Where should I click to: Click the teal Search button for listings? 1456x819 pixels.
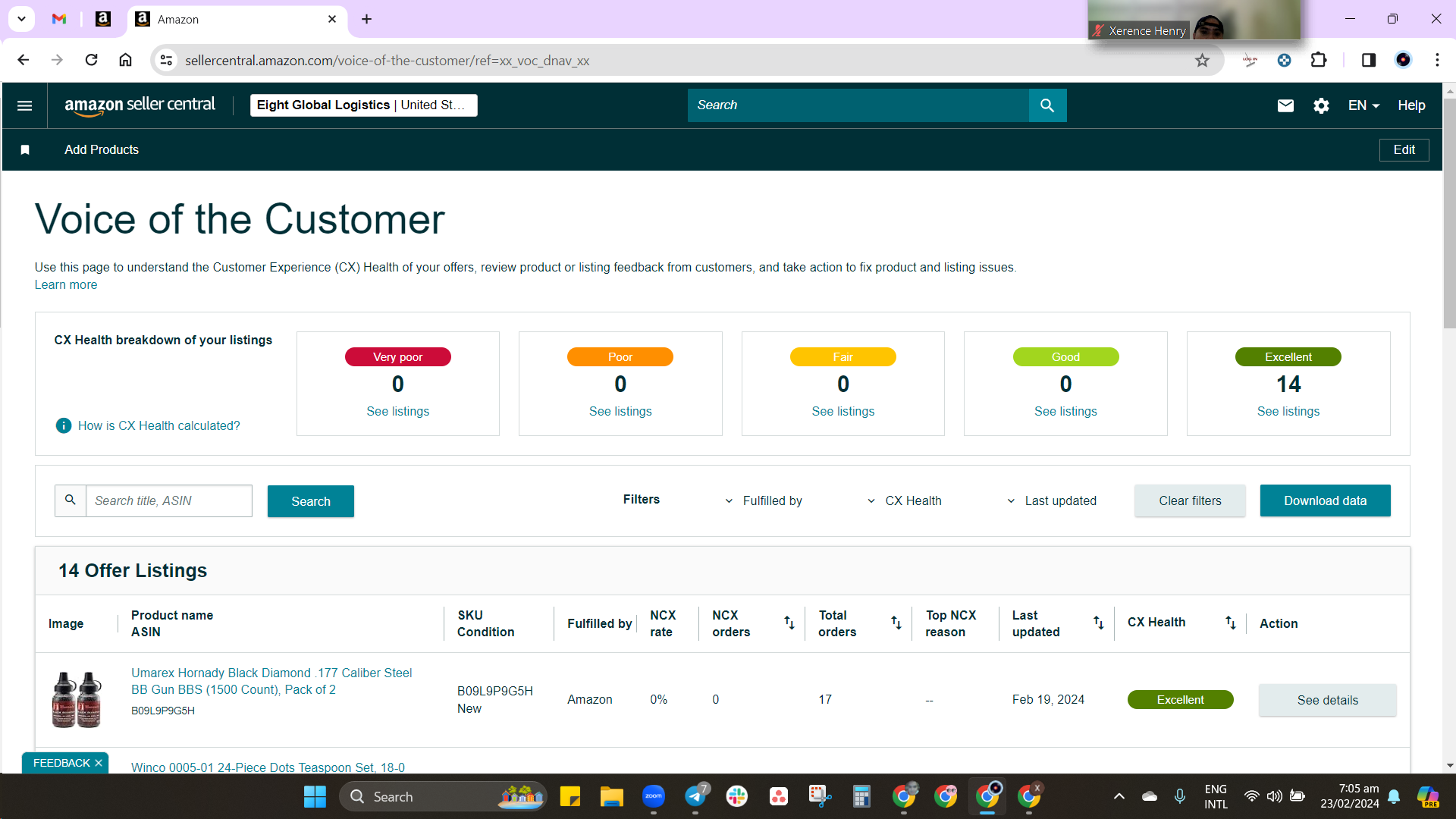310,501
